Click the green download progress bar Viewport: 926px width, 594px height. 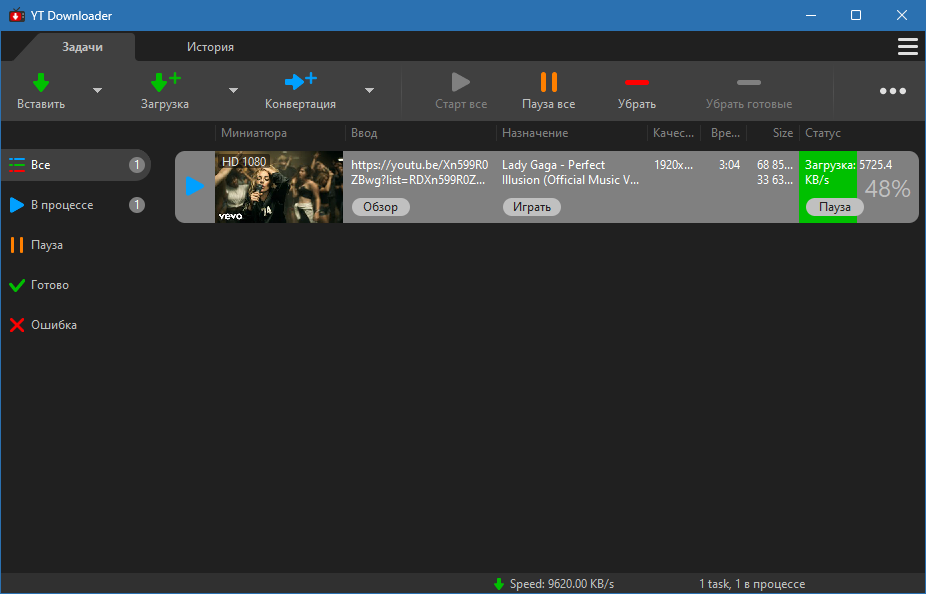coord(828,187)
